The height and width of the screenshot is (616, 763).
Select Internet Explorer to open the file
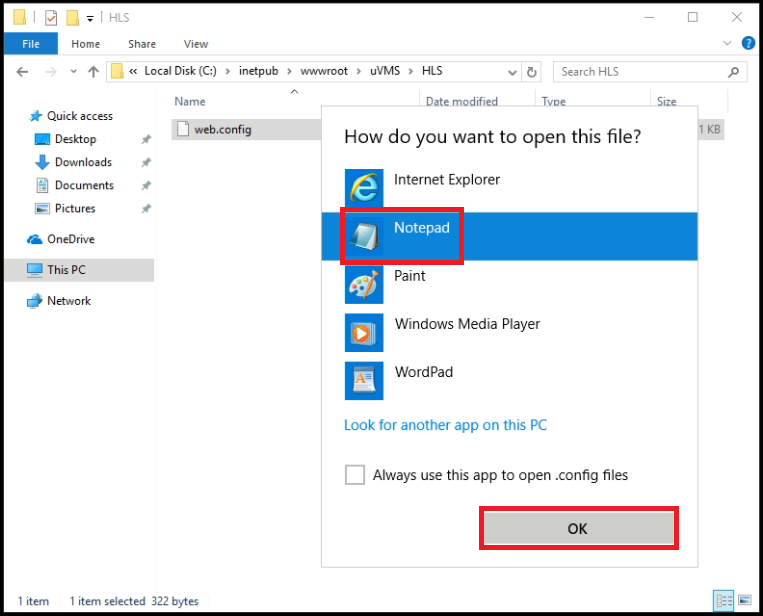(446, 181)
